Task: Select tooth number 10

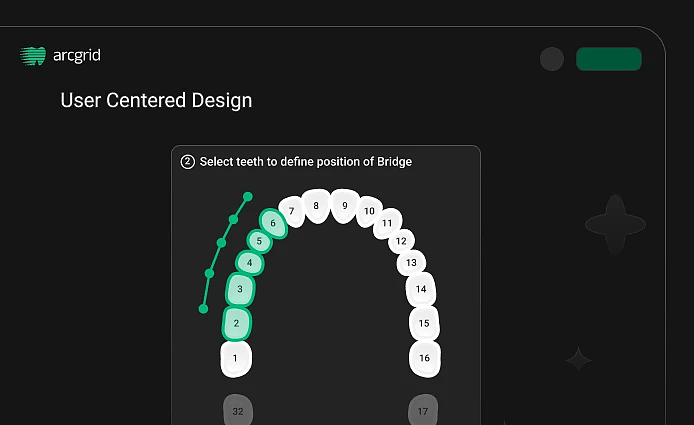Action: point(369,211)
